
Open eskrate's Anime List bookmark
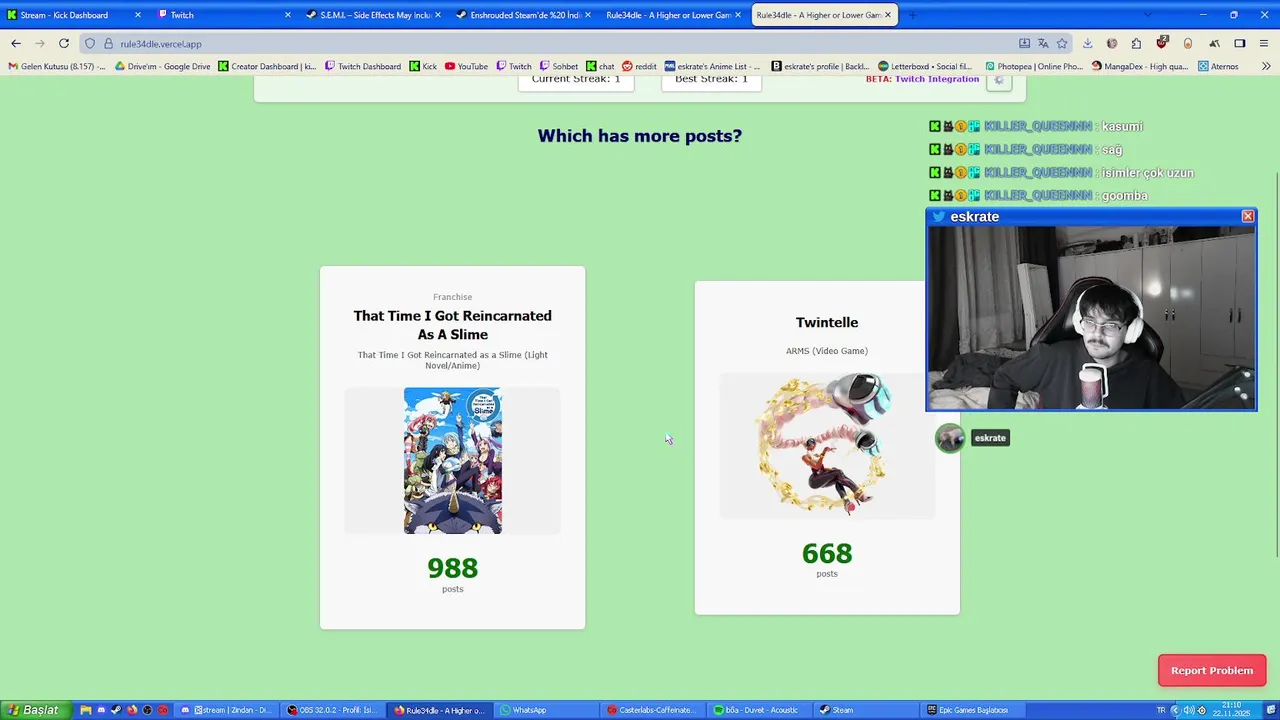point(712,66)
